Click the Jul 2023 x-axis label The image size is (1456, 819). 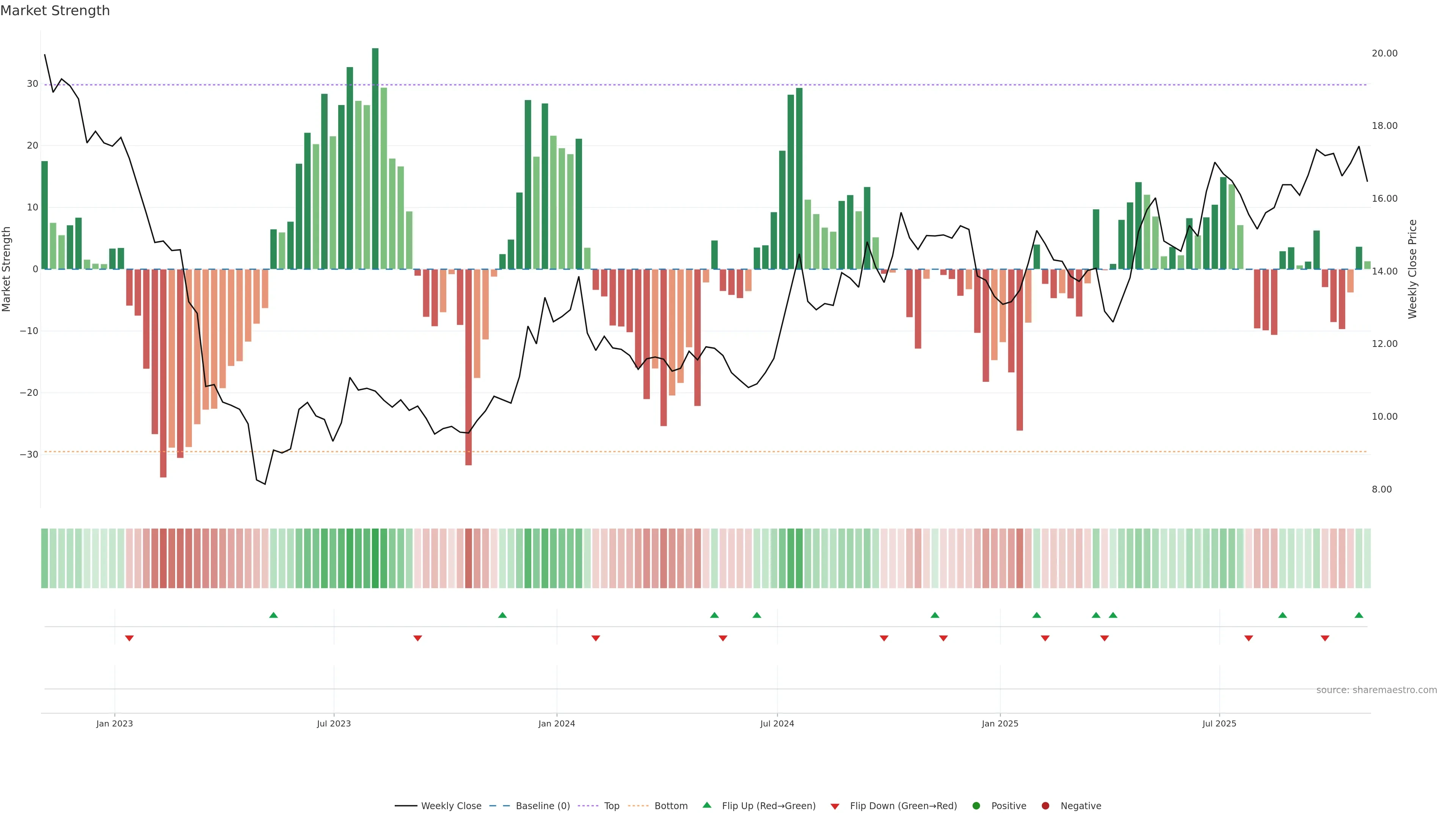(334, 723)
